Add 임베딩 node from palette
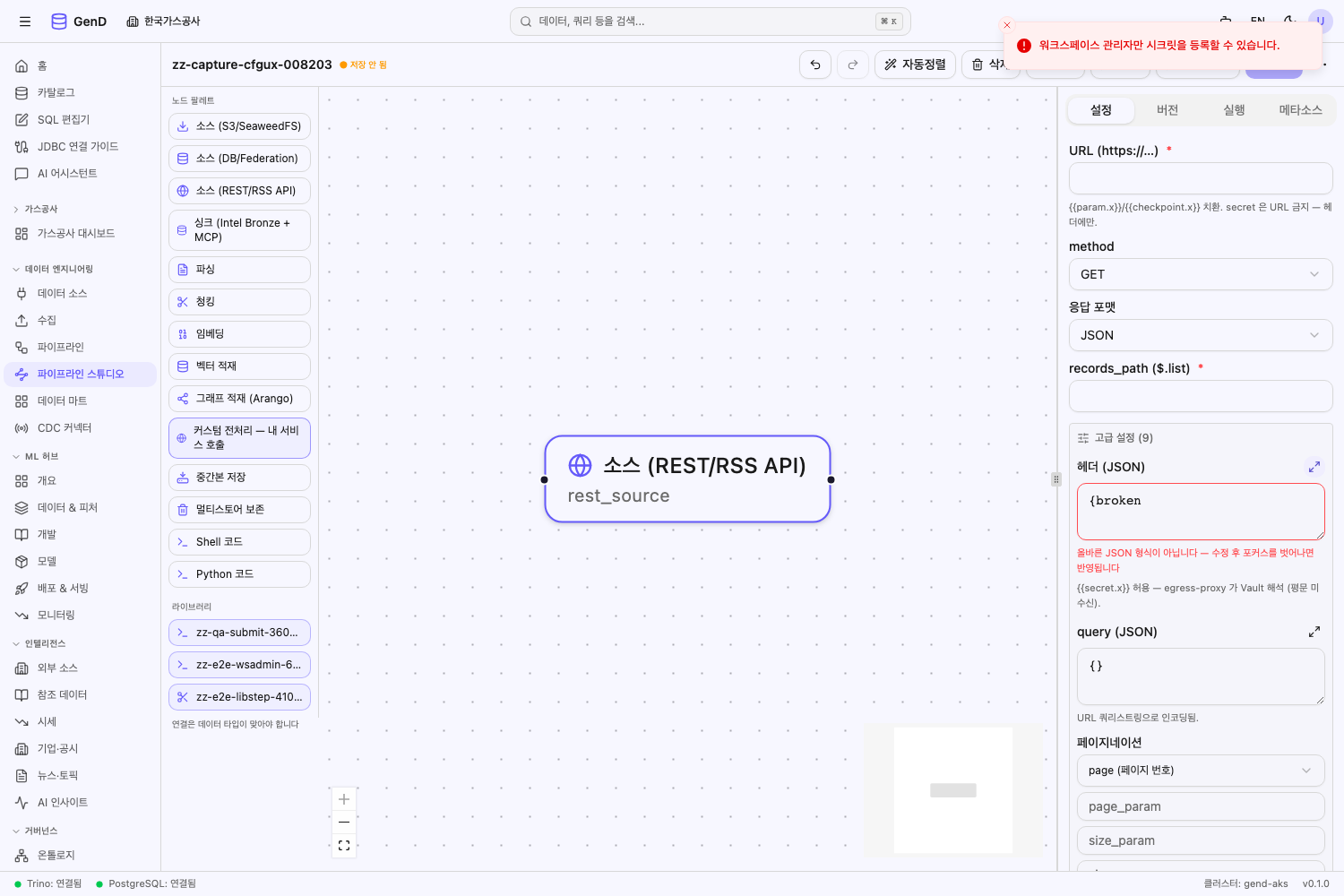 click(239, 334)
